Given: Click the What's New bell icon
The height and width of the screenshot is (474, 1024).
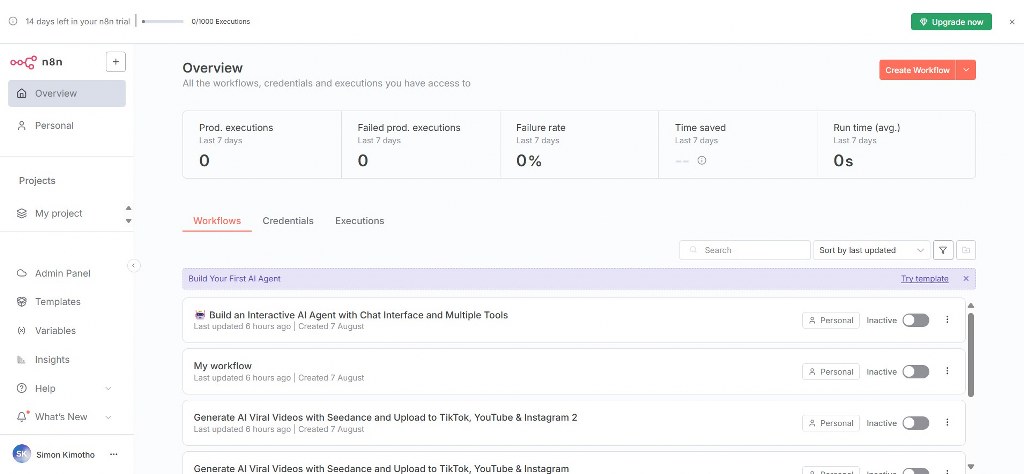Looking at the screenshot, I should 22,417.
